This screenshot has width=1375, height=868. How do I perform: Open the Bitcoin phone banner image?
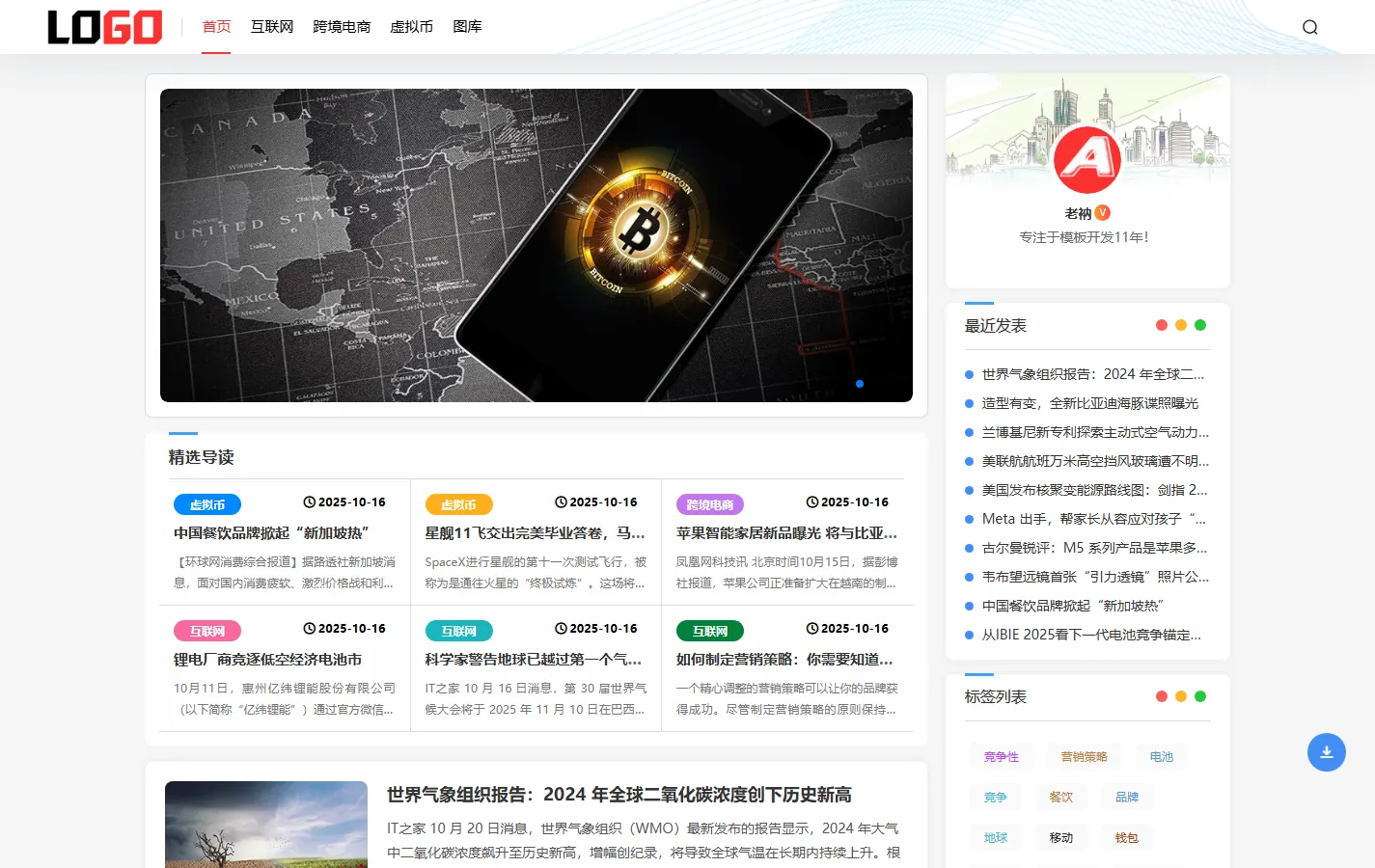click(x=536, y=245)
